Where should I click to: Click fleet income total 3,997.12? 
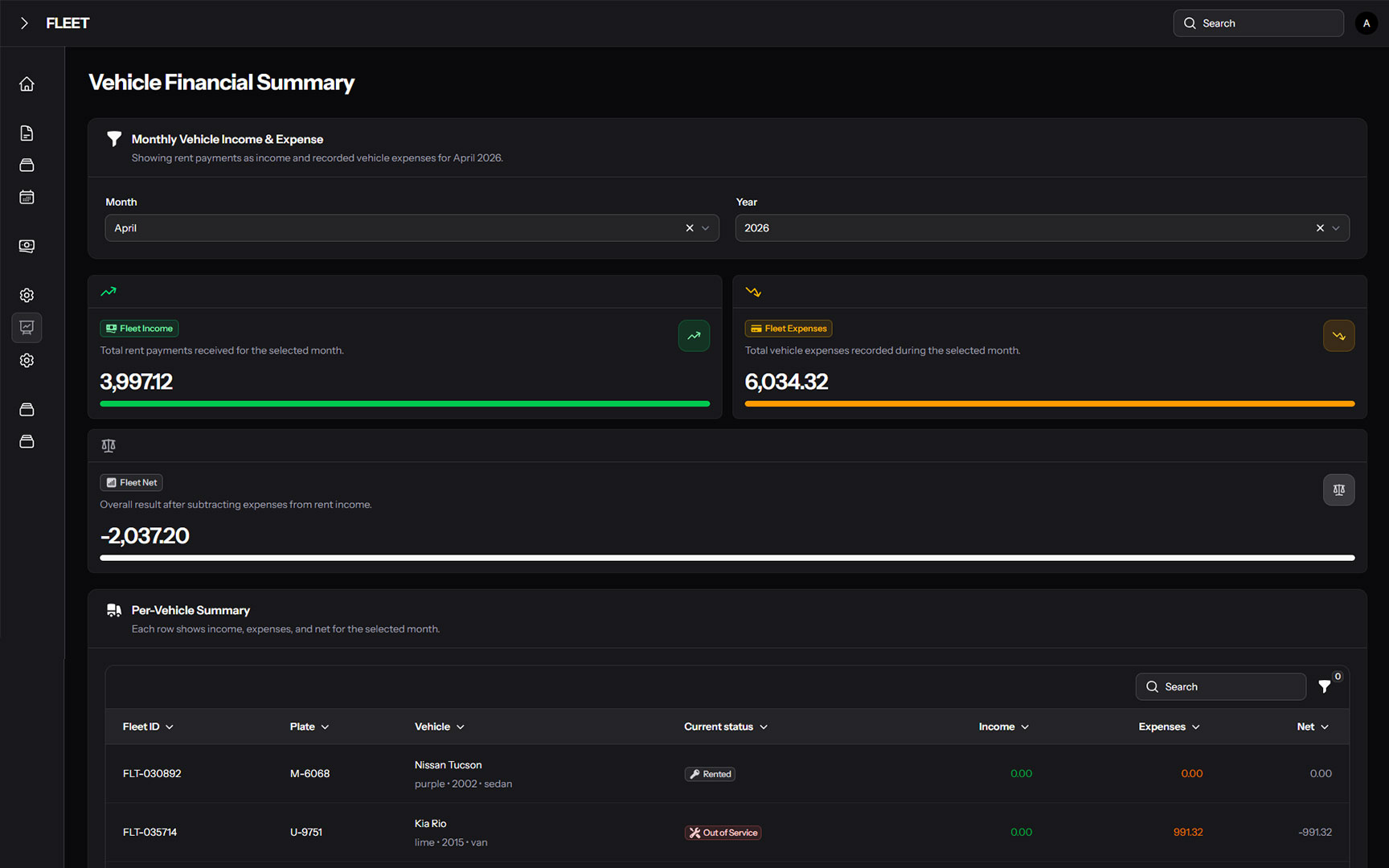coord(136,382)
